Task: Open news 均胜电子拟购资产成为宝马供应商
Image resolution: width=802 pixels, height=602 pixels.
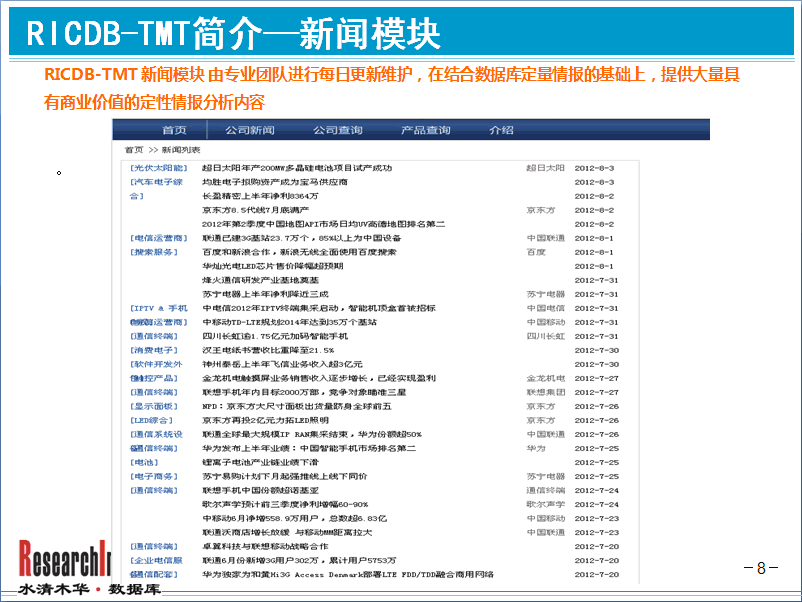Action: point(275,182)
